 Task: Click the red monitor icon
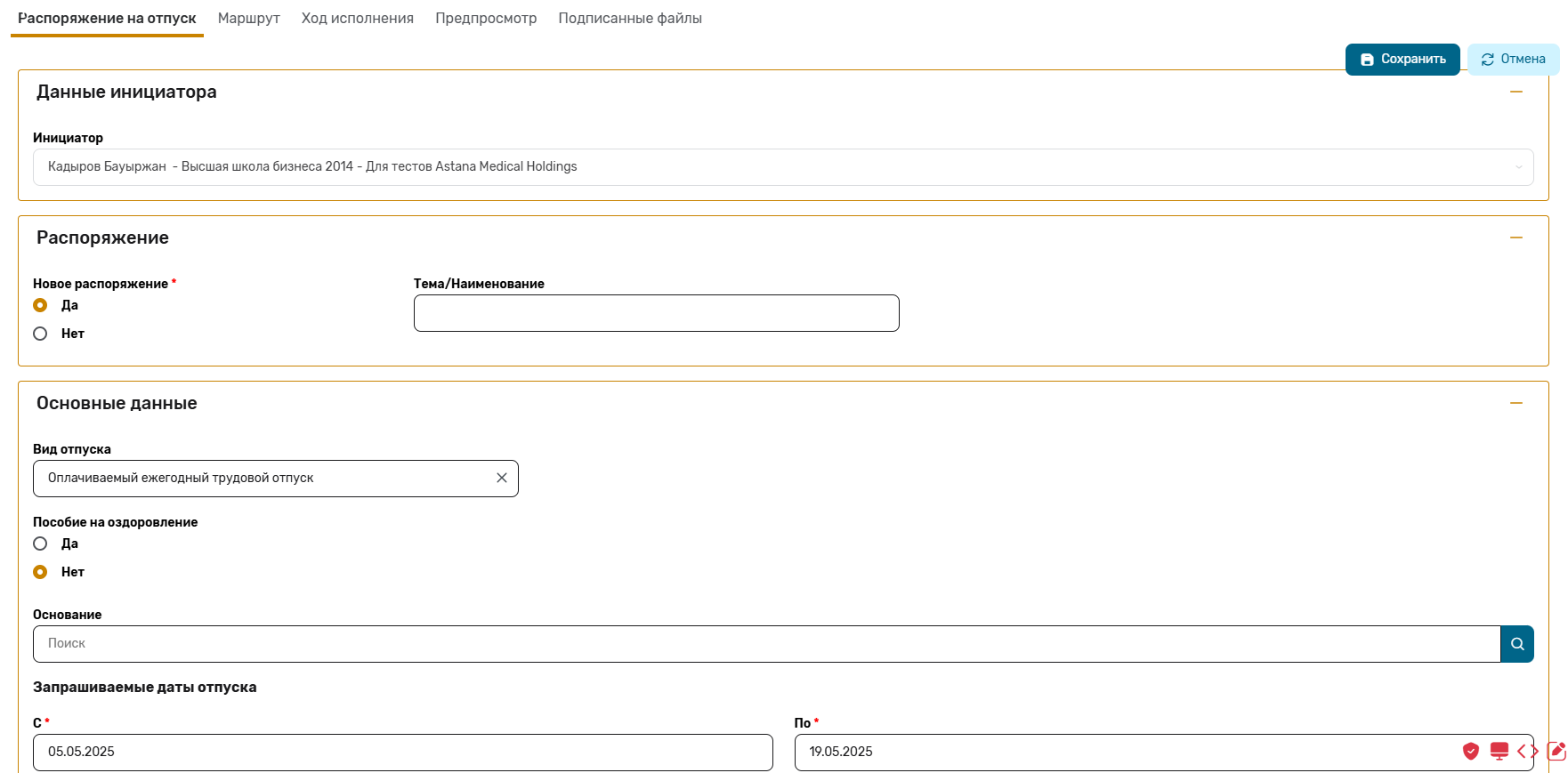coord(1499,752)
